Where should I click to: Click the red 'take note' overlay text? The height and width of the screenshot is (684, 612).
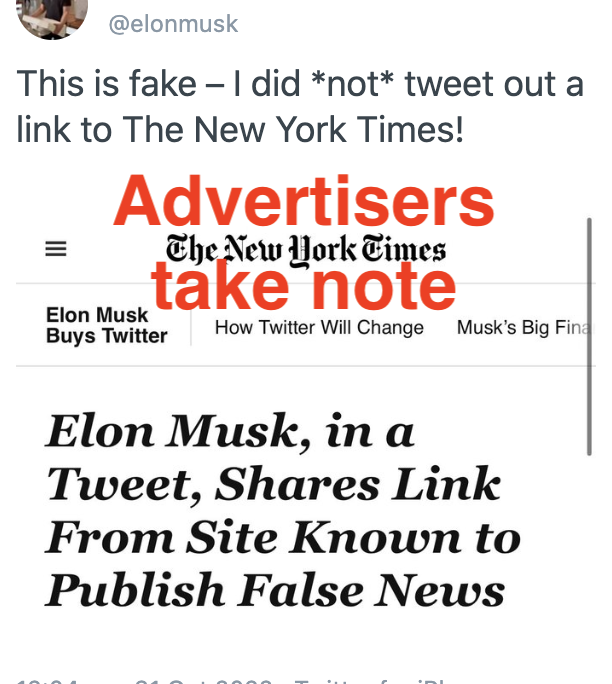pos(304,287)
